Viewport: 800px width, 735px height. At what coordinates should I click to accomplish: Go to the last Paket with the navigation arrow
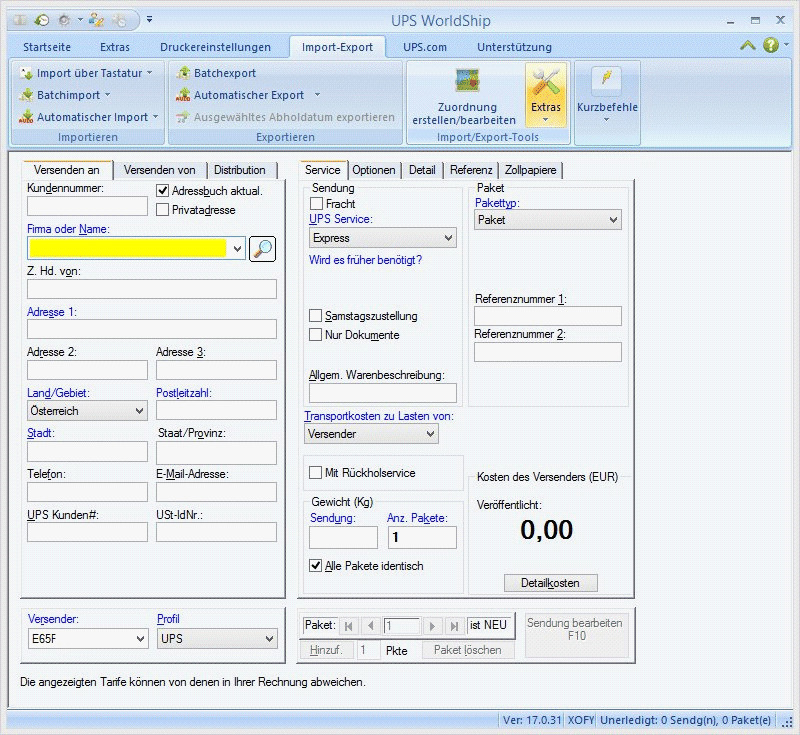click(x=454, y=626)
